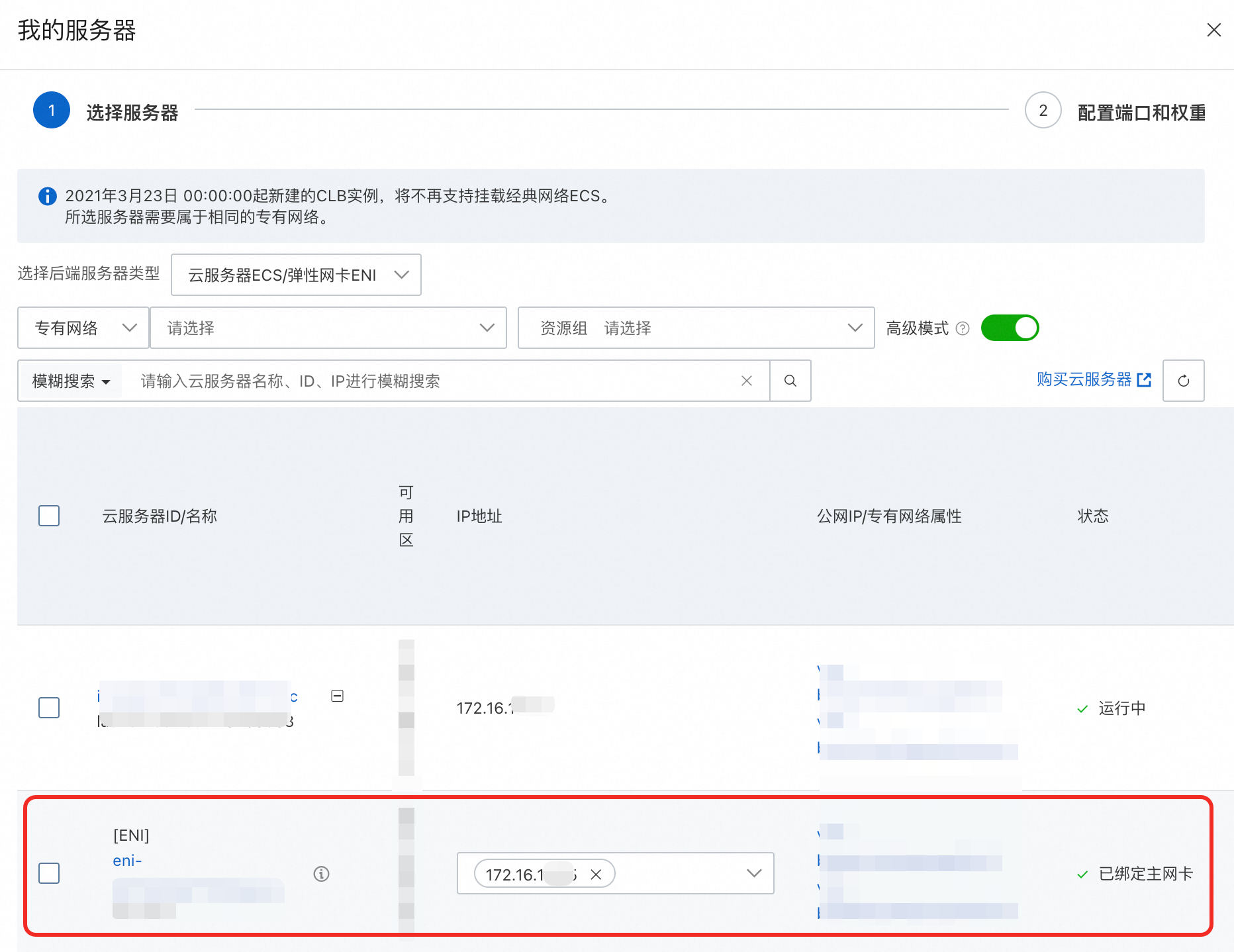Open the 模糊搜索 mode dropdown
The height and width of the screenshot is (952, 1234).
coord(70,381)
